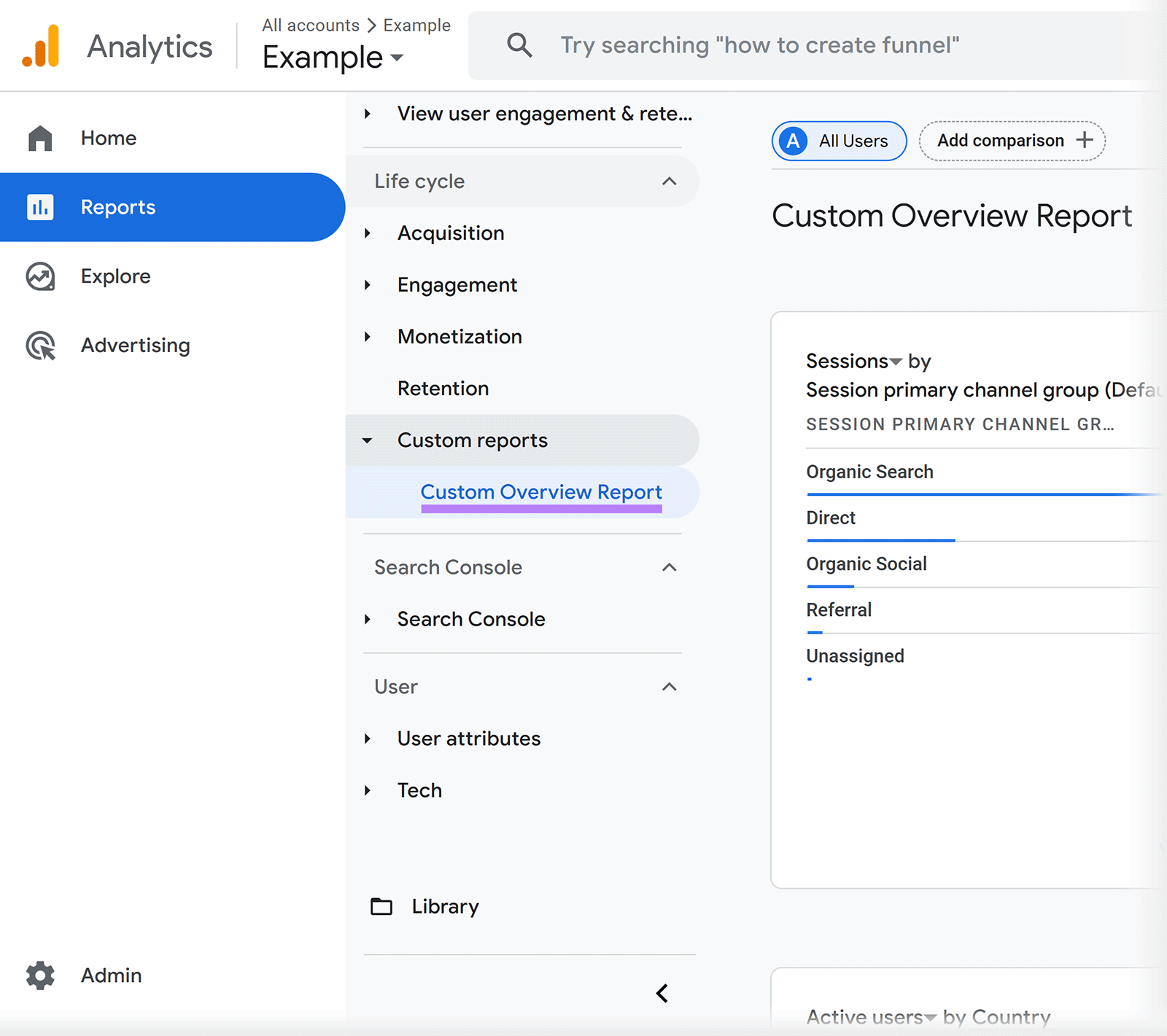
Task: Select the Home icon in the sidebar
Action: click(40, 138)
